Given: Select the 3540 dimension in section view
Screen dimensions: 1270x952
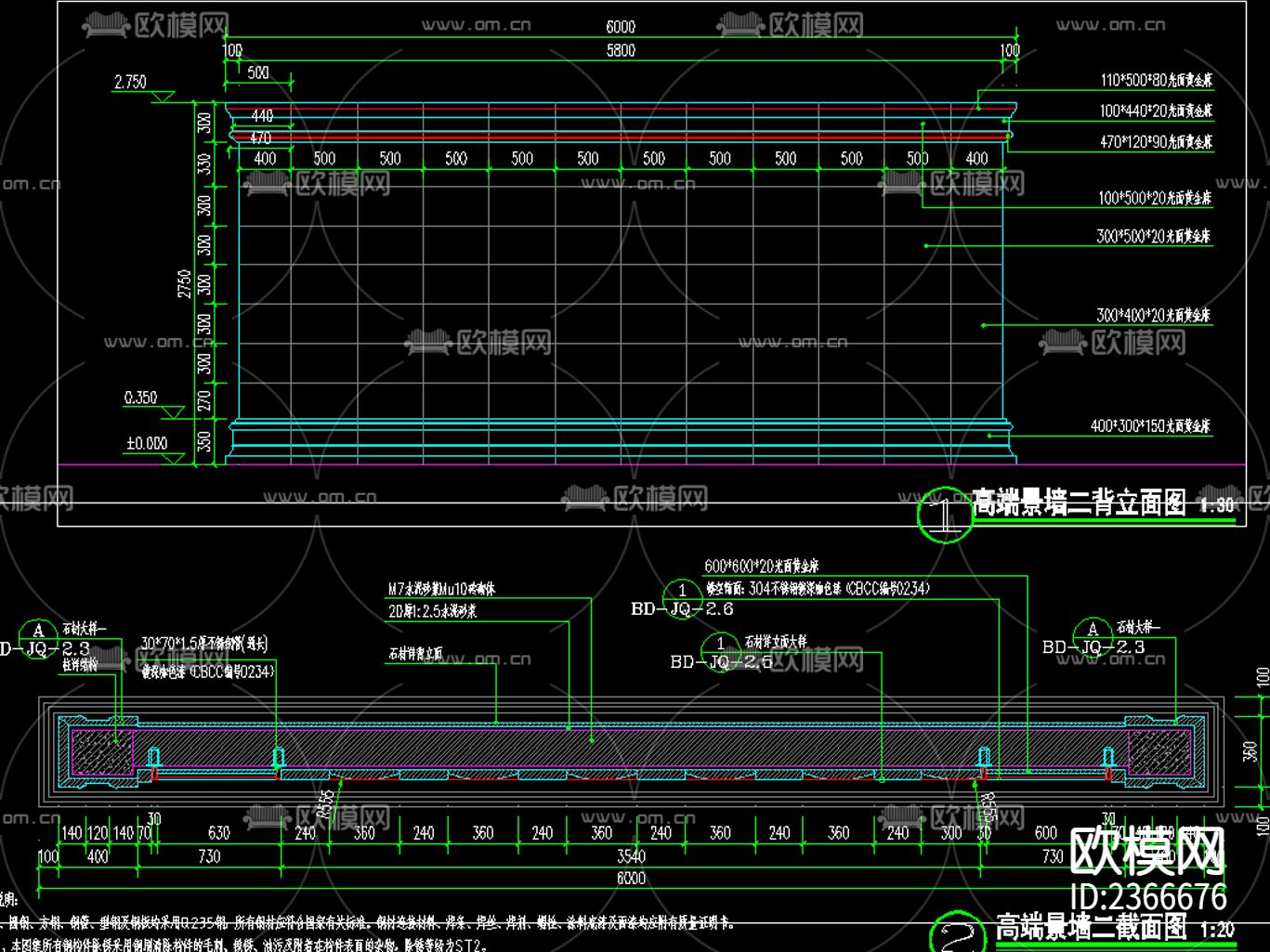Looking at the screenshot, I should [631, 855].
